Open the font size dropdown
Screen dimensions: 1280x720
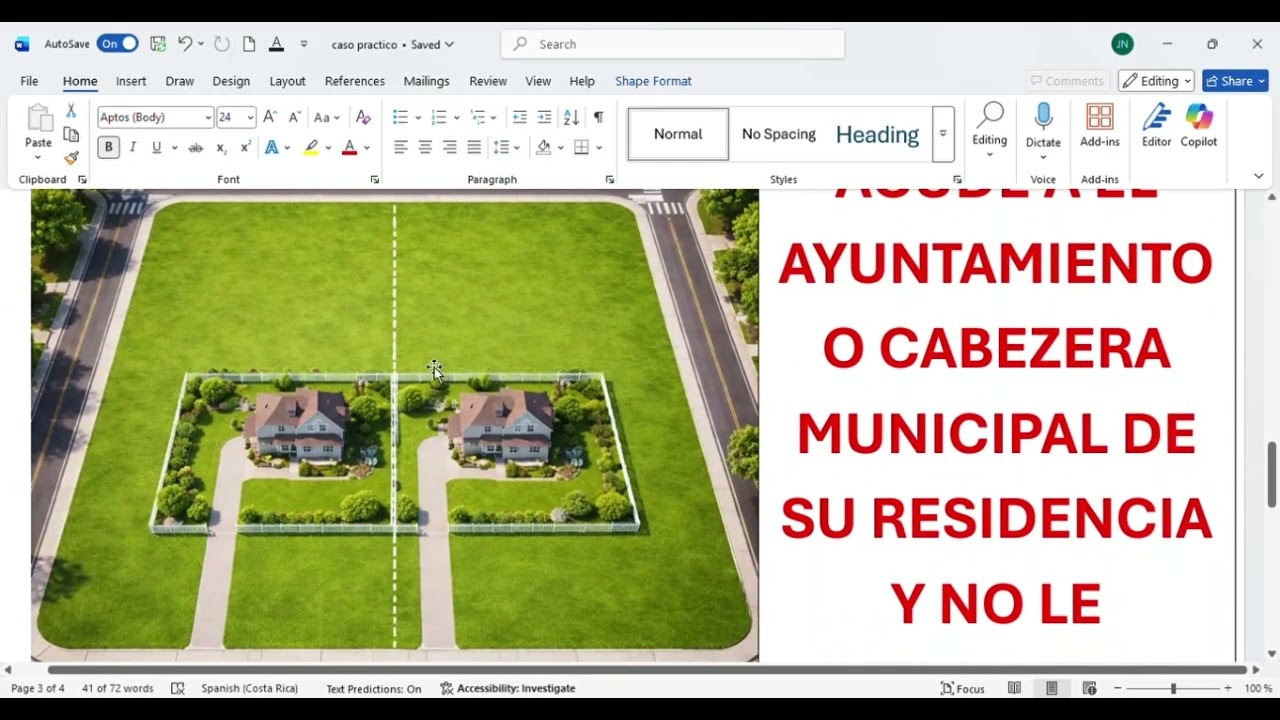click(250, 117)
